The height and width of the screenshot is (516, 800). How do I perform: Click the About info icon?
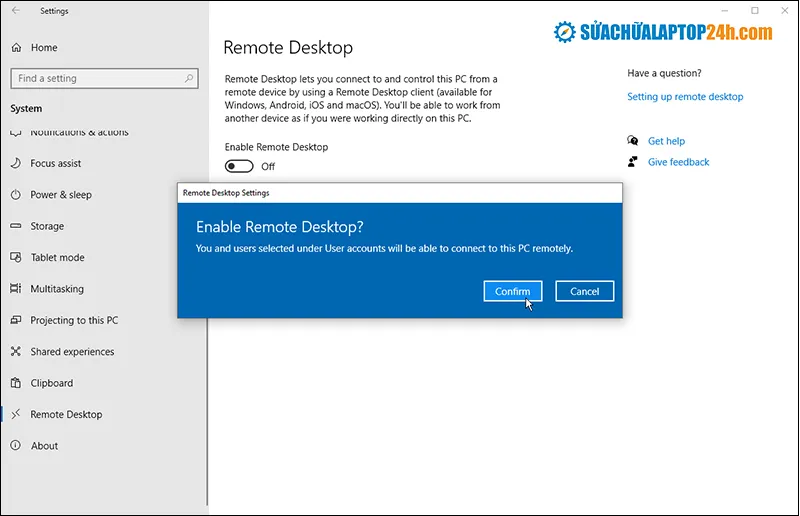pyautogui.click(x=16, y=446)
